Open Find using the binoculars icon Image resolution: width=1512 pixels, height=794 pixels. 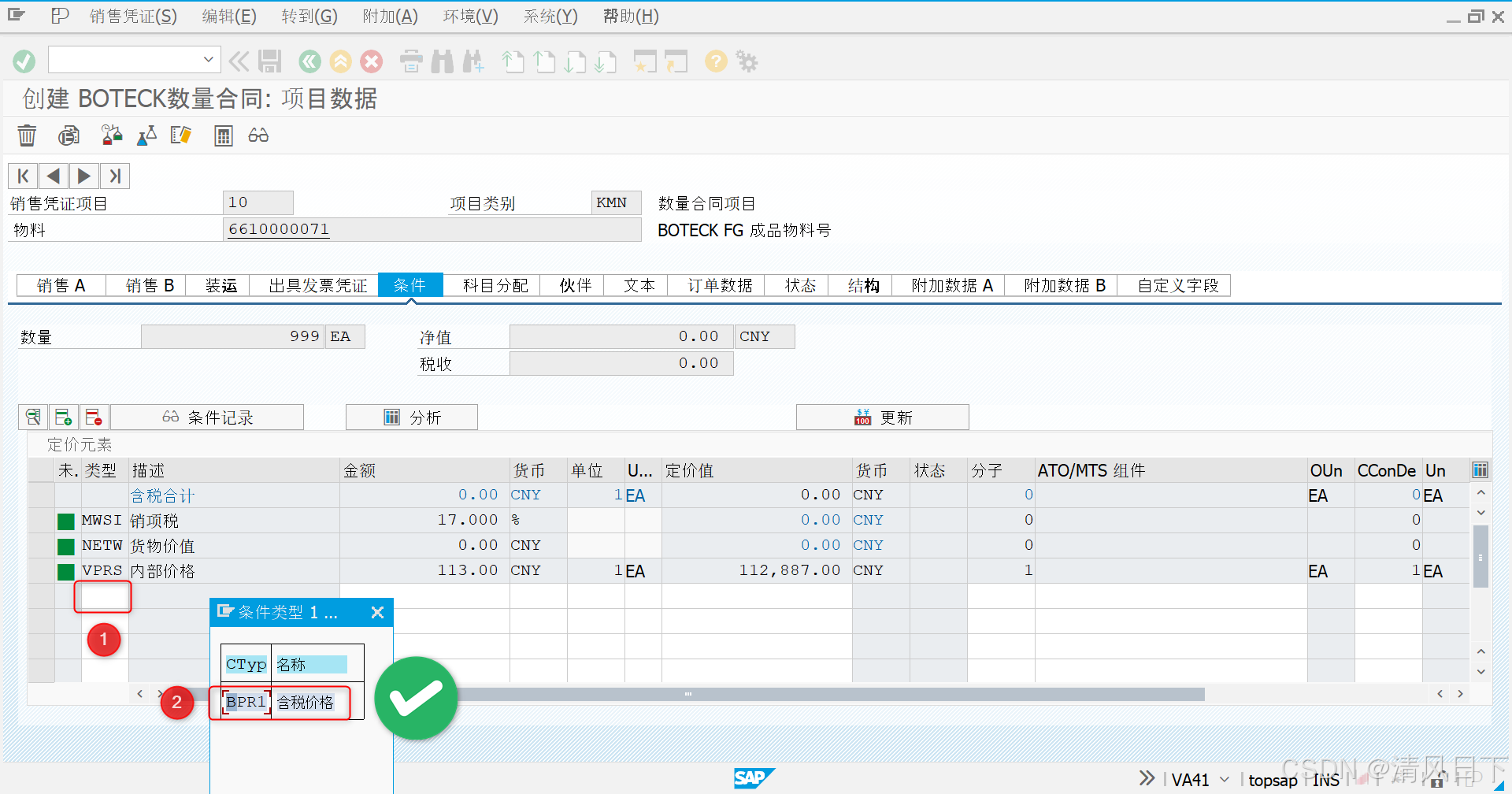pos(443,61)
